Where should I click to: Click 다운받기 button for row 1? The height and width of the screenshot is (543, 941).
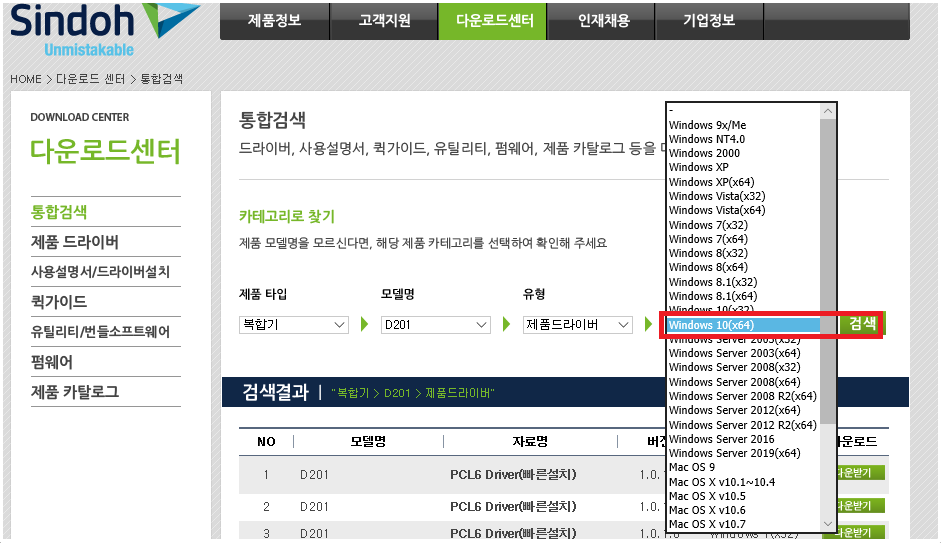point(859,473)
